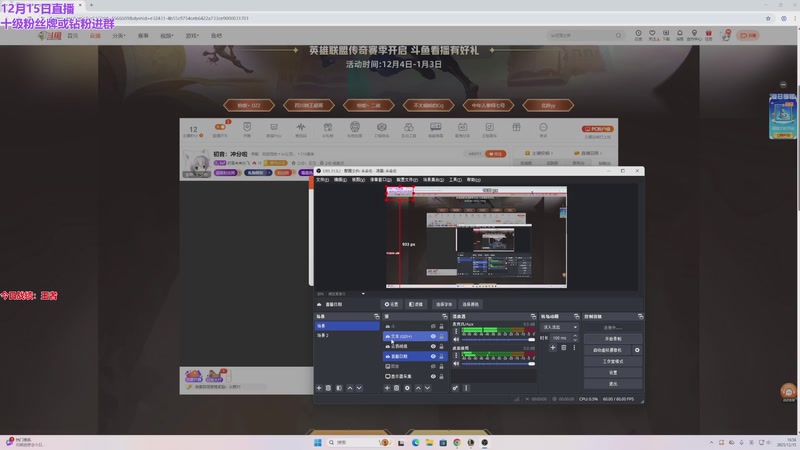This screenshot has height=450, width=800.
Task: Toggle eye icon of source row below 文本 (GDI+)
Action: click(x=433, y=346)
